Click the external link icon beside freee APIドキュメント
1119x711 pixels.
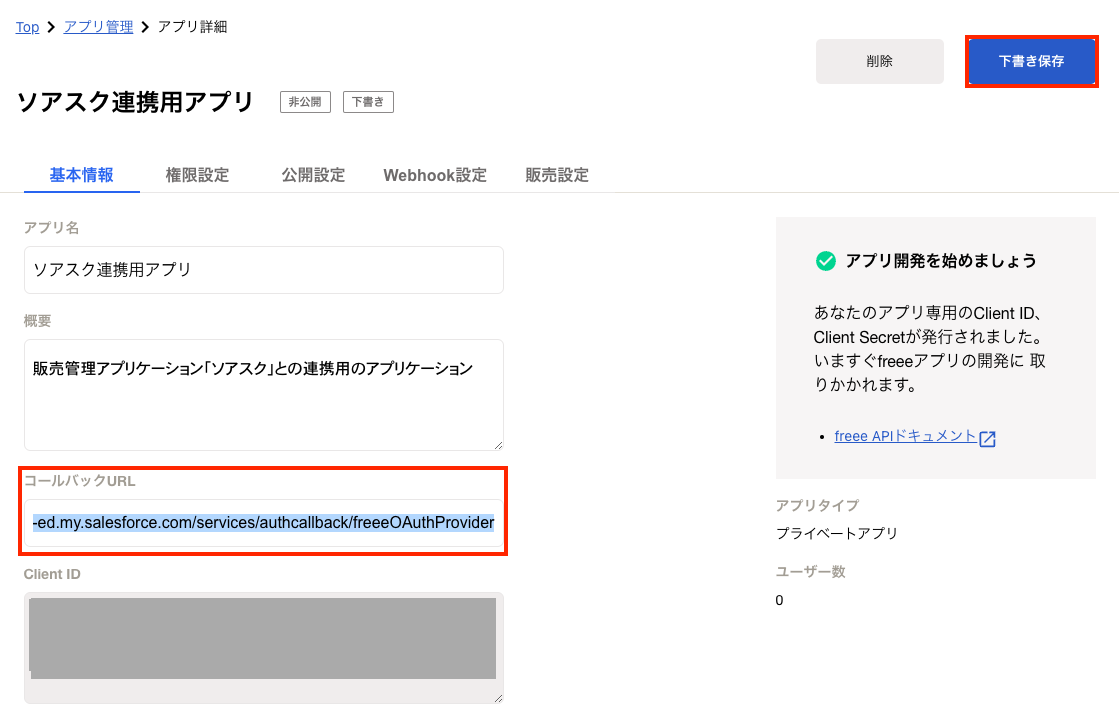987,438
